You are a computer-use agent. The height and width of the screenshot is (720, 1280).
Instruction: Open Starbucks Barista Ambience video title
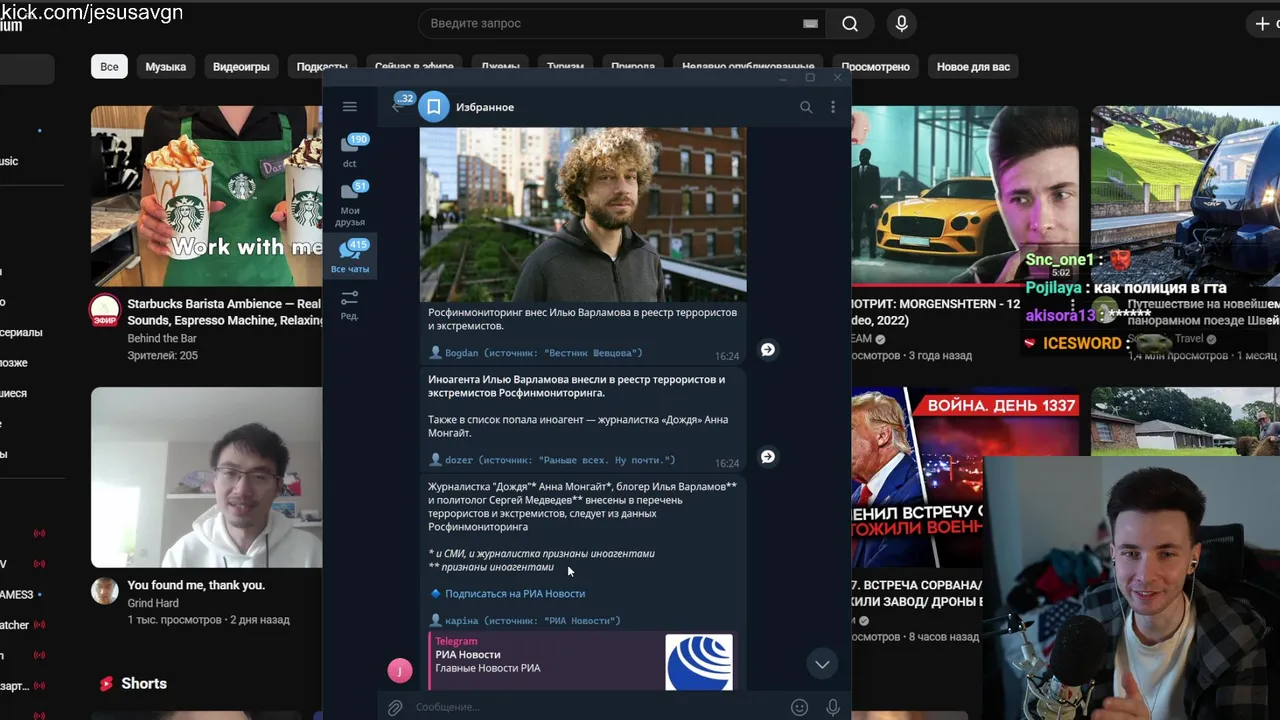click(224, 312)
